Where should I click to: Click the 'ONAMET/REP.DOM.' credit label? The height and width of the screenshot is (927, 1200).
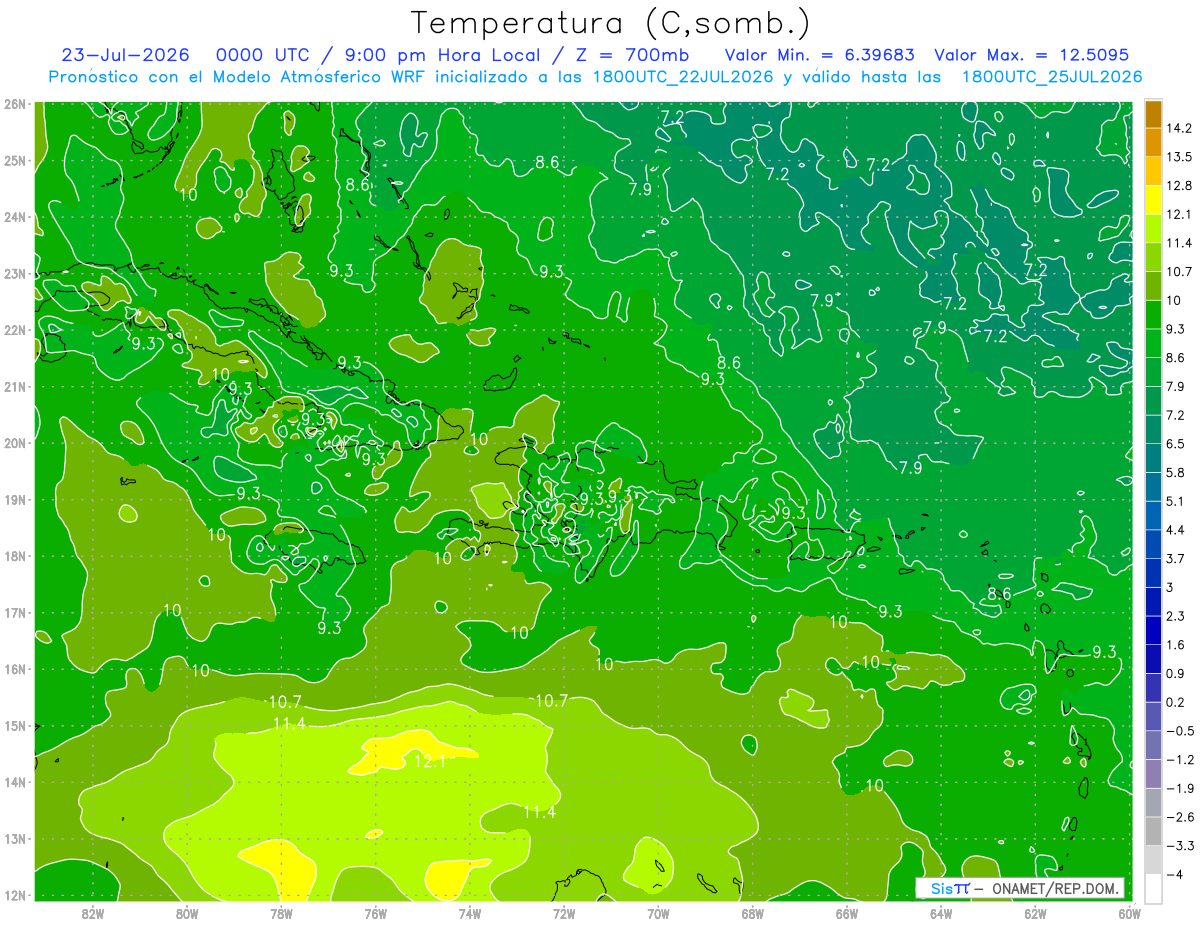(1056, 888)
